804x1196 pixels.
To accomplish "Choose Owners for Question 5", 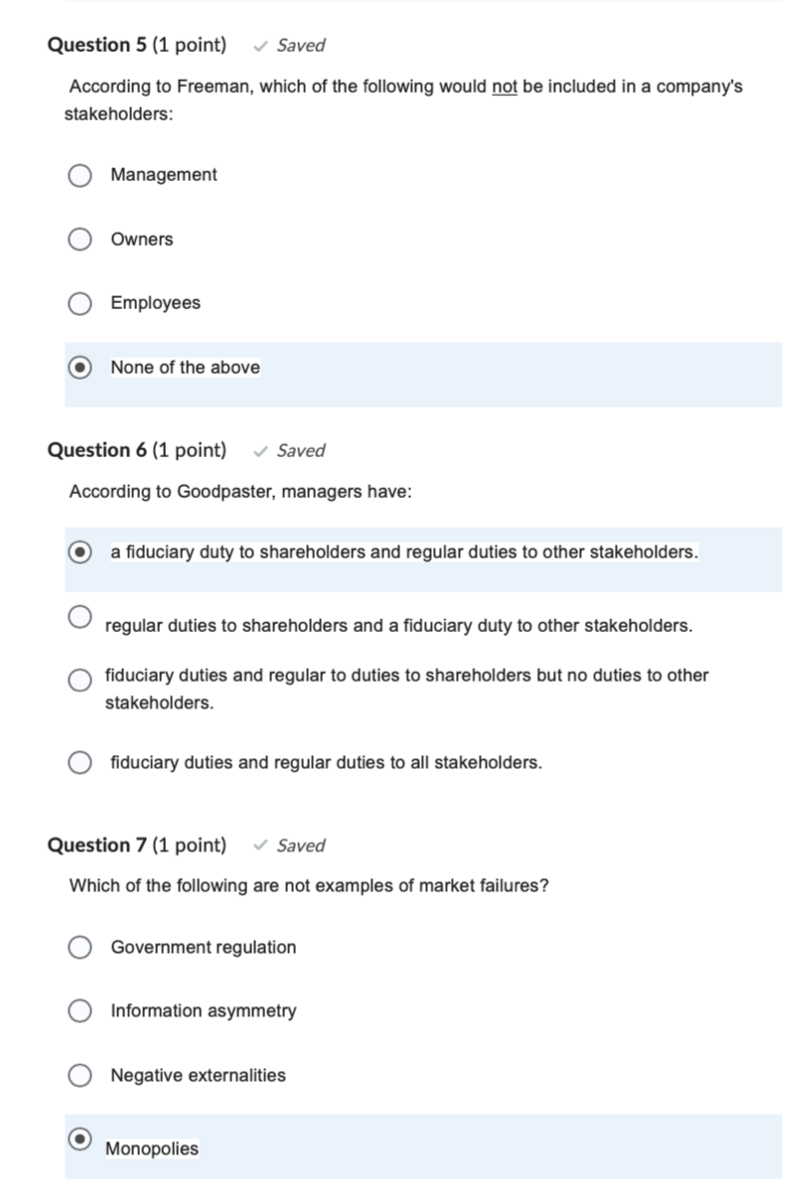I will tap(79, 239).
